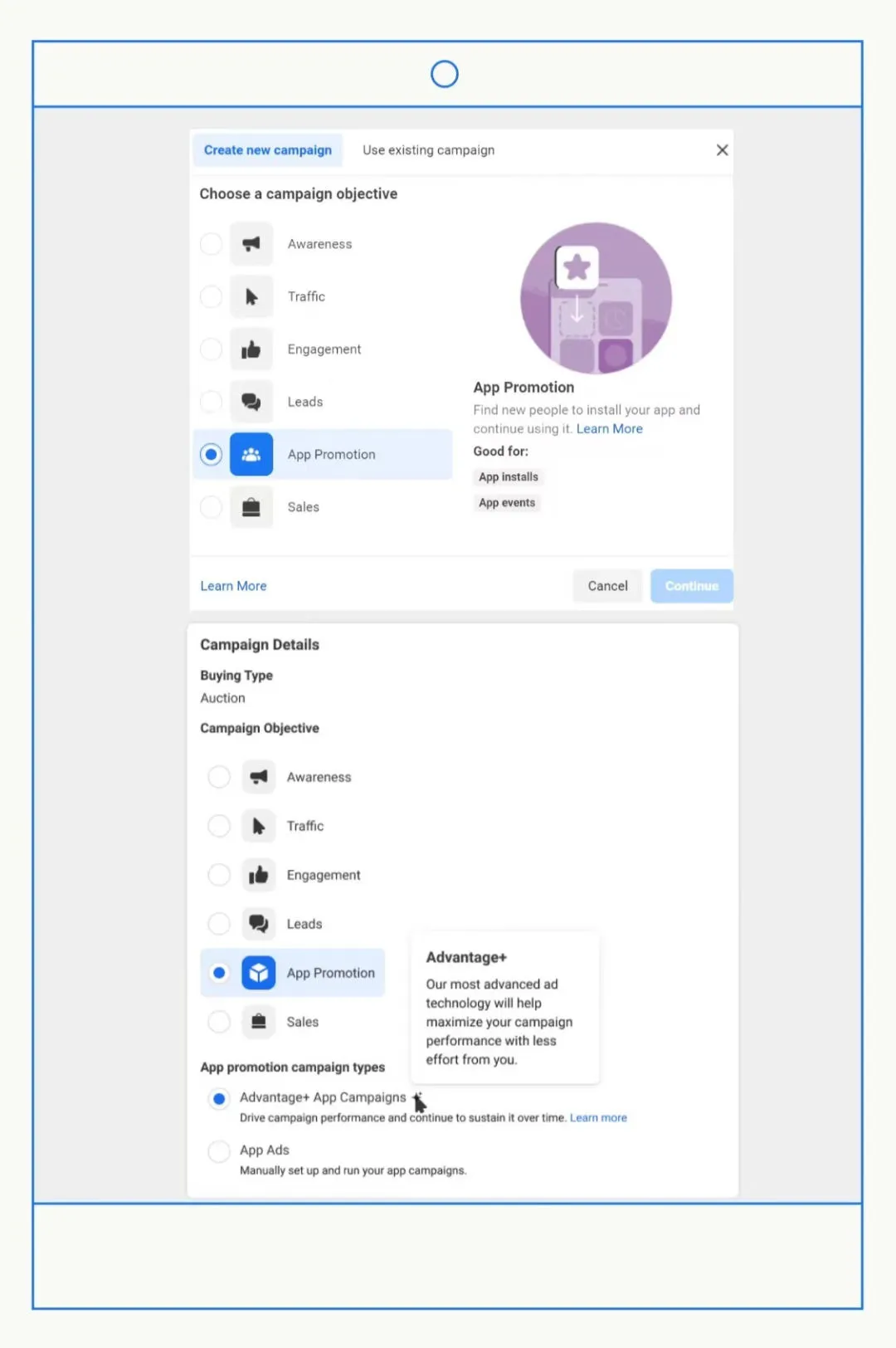The height and width of the screenshot is (1348, 896).
Task: Choose the Leads radio under Campaign Details
Action: 219,924
